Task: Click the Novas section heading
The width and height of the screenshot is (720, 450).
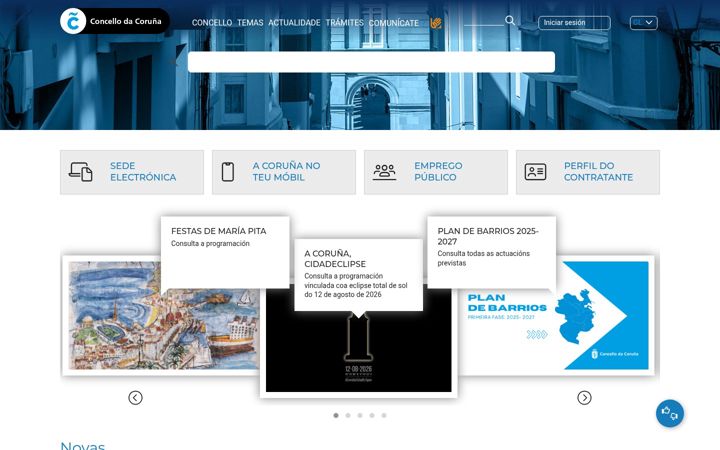Action: [x=83, y=445]
